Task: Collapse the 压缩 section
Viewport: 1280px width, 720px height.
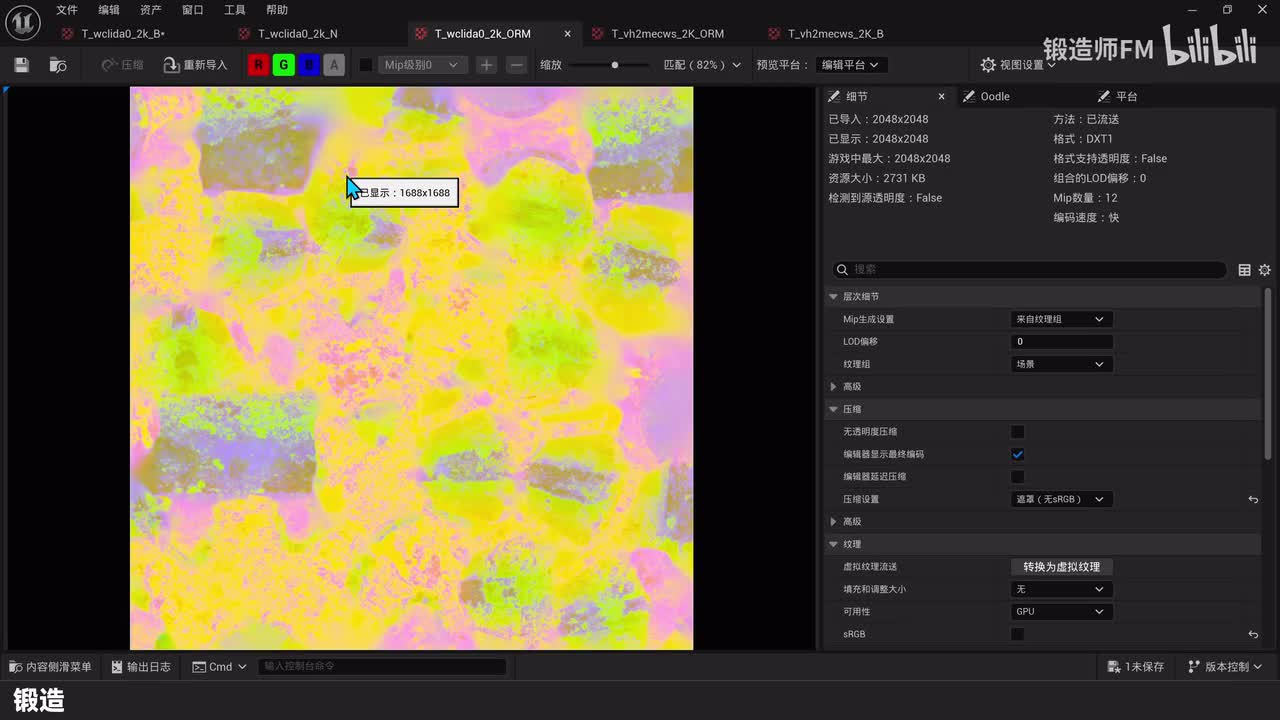Action: 832,409
